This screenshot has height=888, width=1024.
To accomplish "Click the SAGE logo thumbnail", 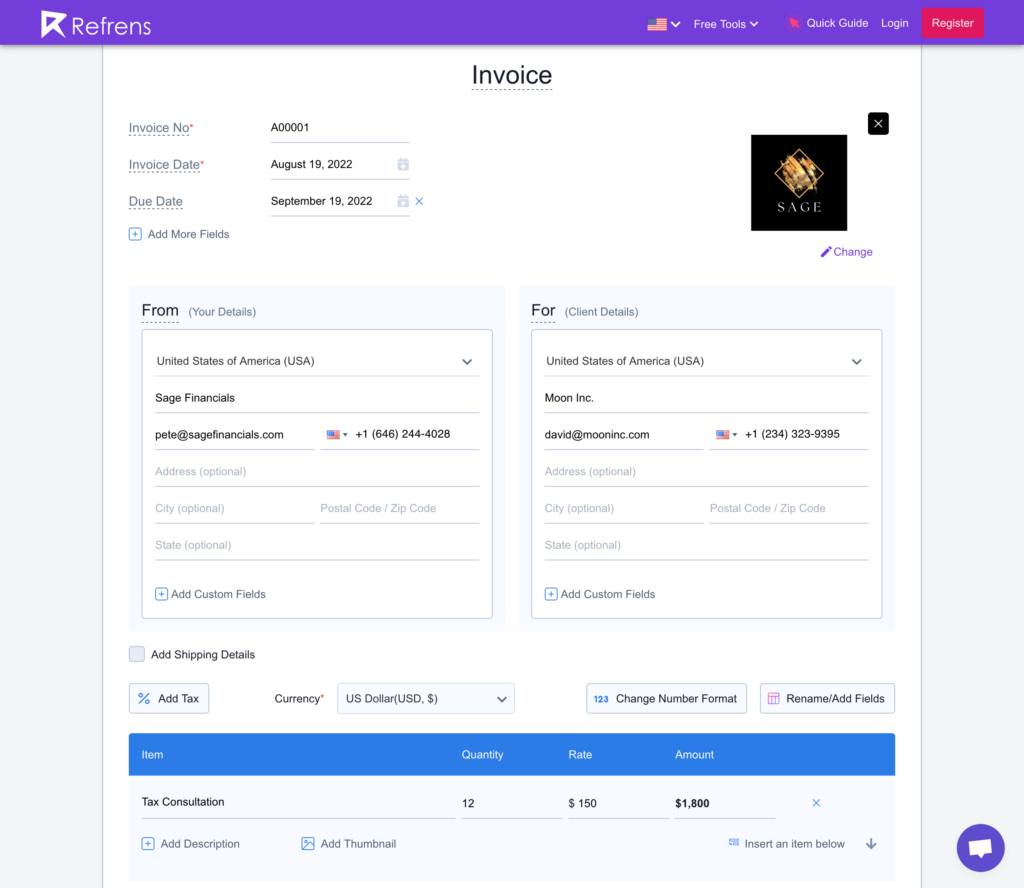I will [x=798, y=182].
